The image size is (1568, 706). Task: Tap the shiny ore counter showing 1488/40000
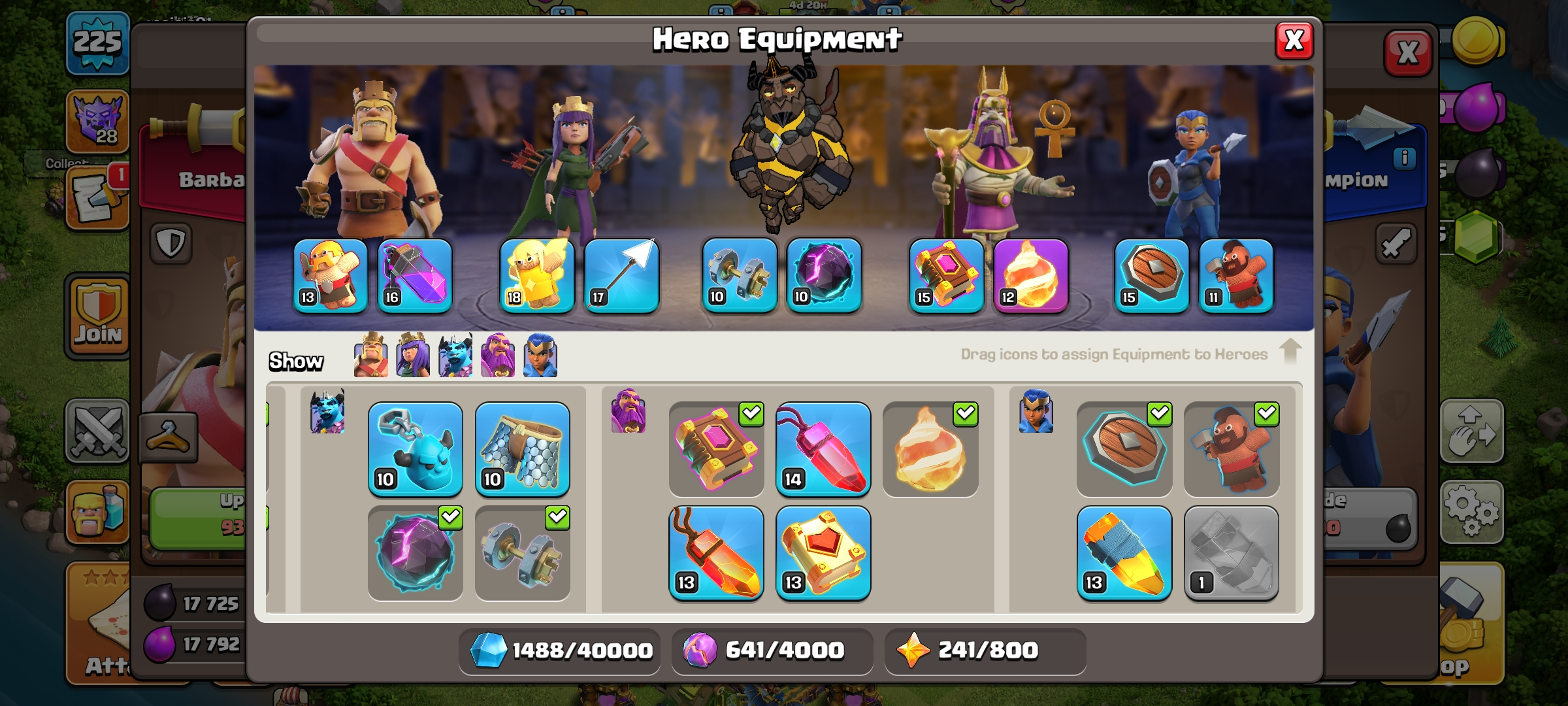pos(560,650)
